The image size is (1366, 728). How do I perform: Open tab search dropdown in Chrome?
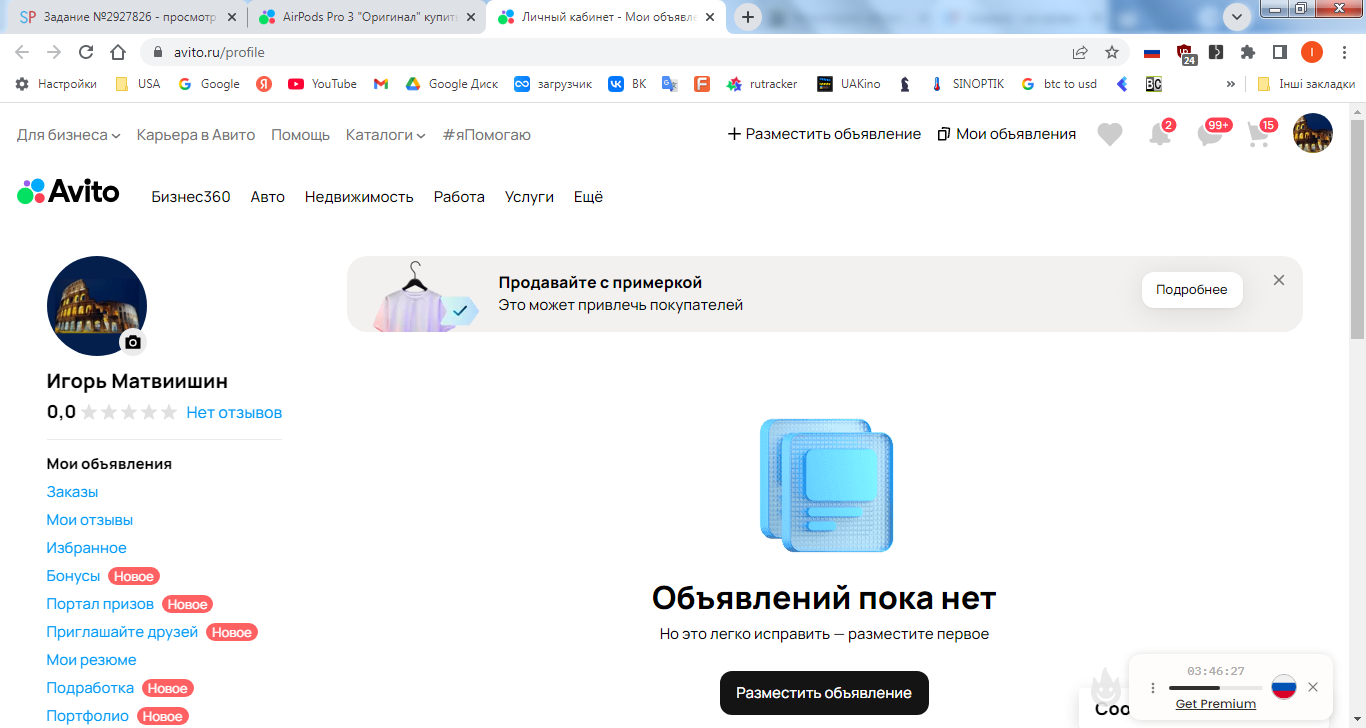click(x=1238, y=17)
